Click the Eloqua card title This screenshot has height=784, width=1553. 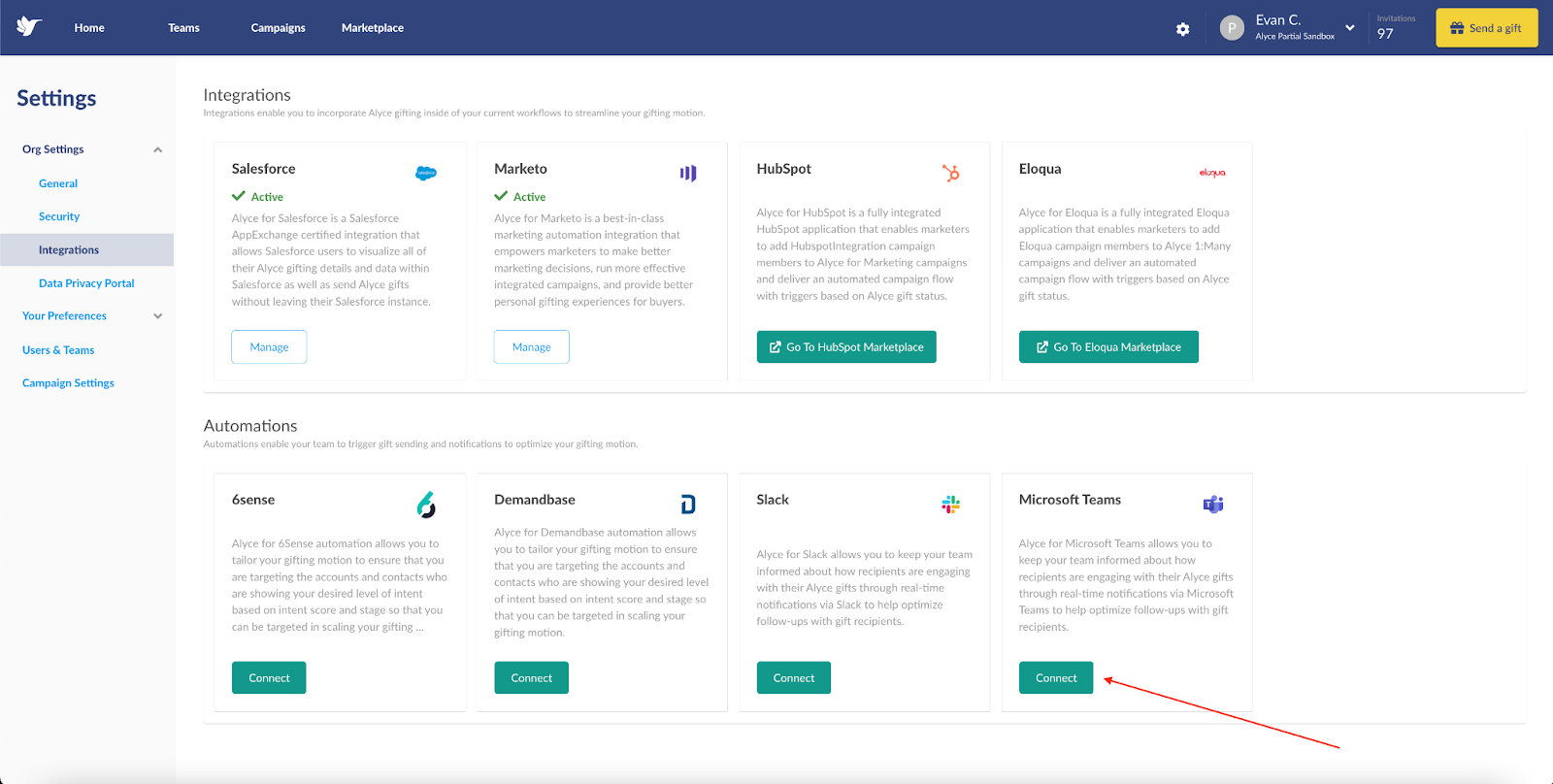tap(1040, 169)
